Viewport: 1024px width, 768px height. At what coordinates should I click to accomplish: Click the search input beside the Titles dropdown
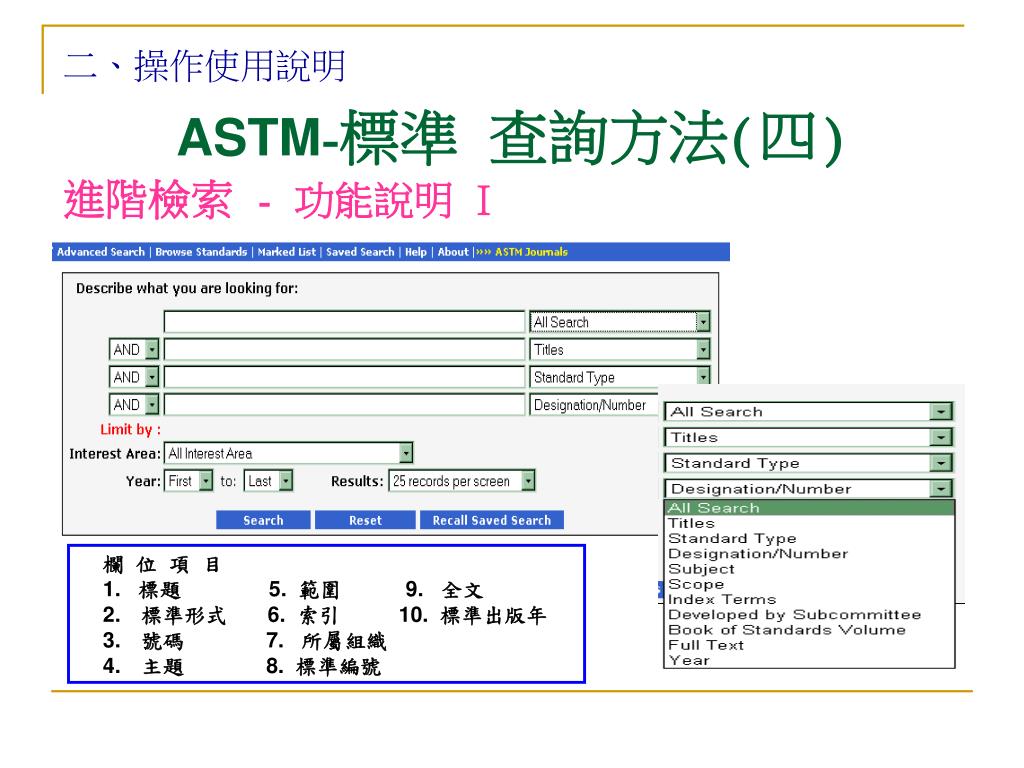coord(344,349)
